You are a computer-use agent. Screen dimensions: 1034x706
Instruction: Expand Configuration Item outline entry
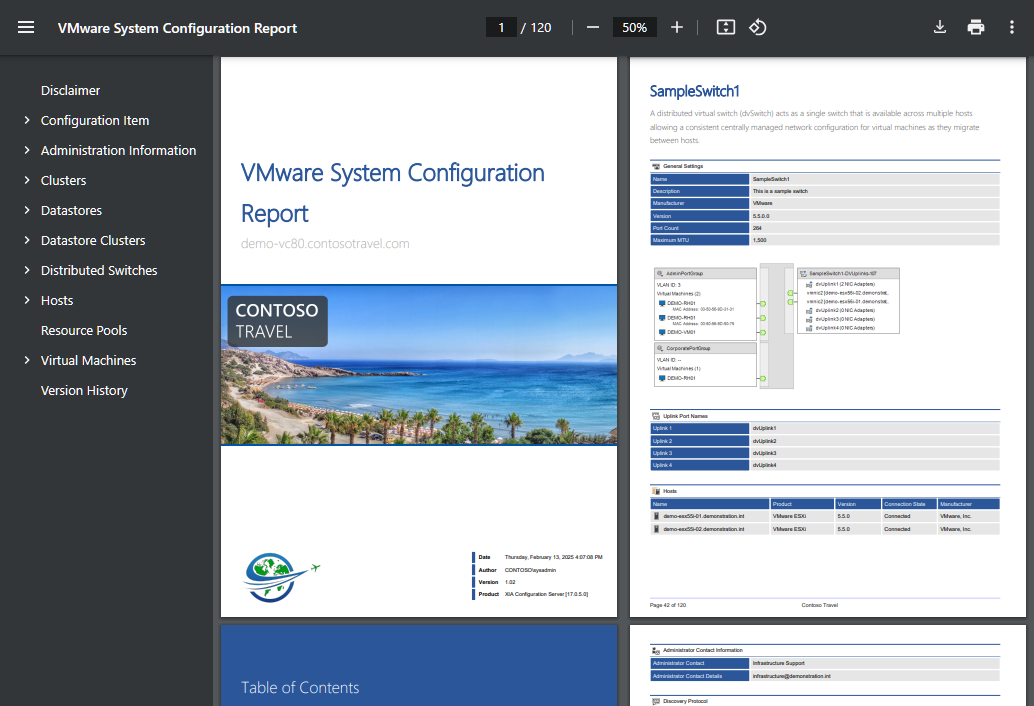coord(27,120)
